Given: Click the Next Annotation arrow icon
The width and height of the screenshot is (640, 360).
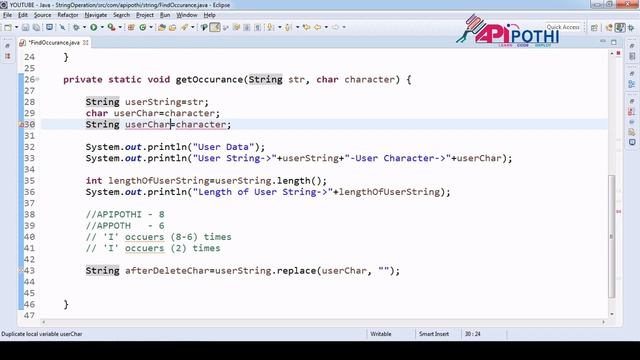Looking at the screenshot, I should tap(271, 27).
